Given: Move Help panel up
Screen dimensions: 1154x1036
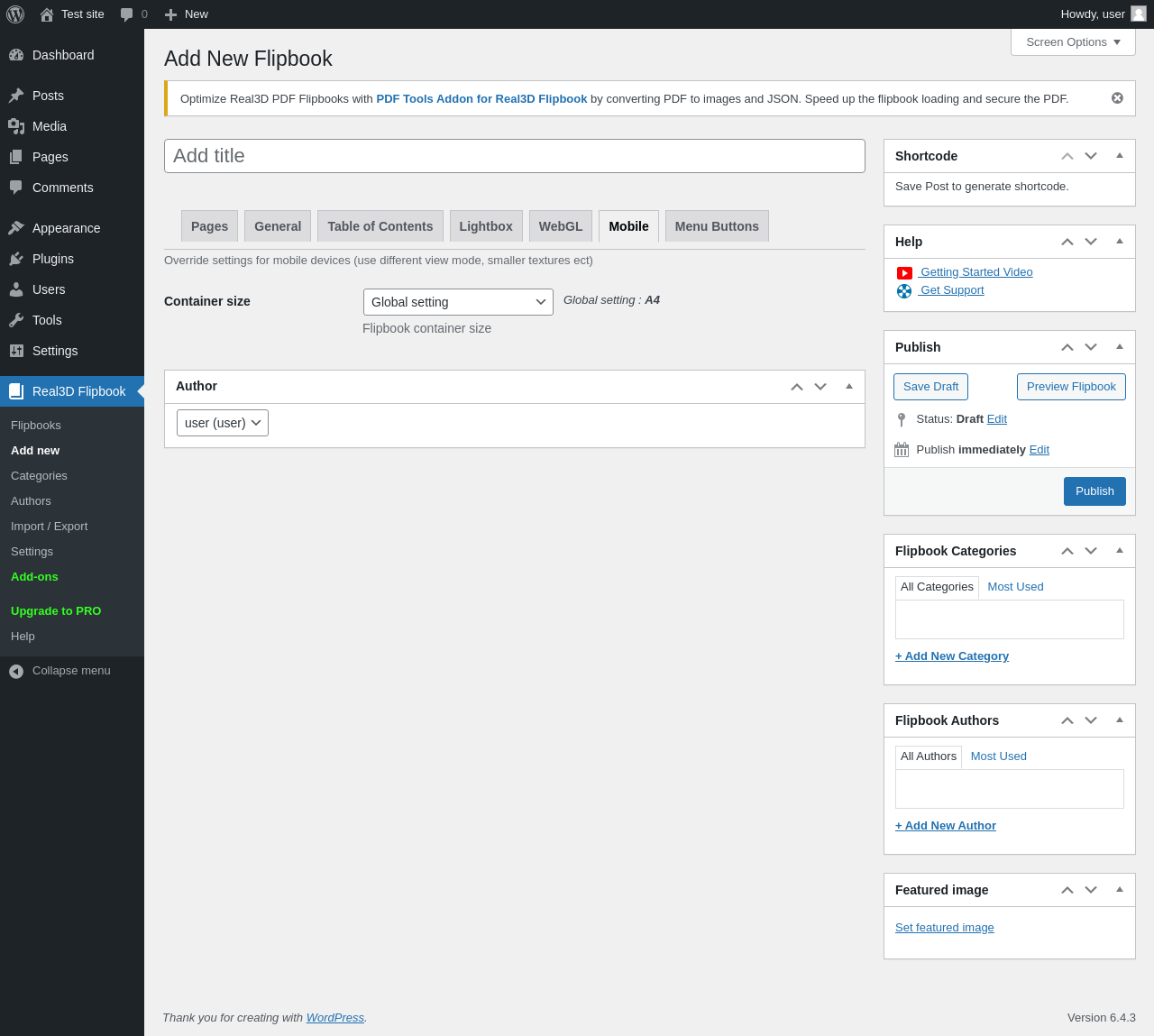Looking at the screenshot, I should point(1067,242).
